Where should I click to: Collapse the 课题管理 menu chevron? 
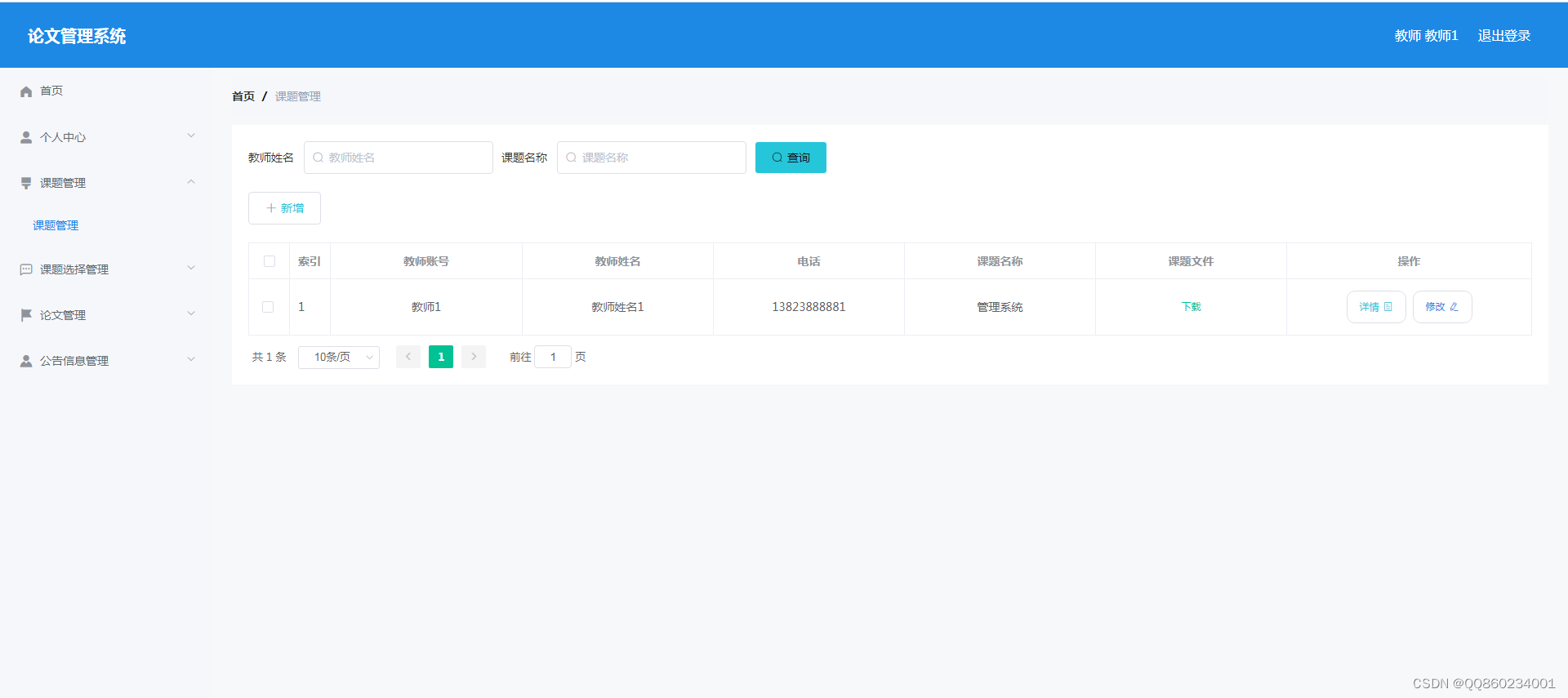[x=191, y=182]
